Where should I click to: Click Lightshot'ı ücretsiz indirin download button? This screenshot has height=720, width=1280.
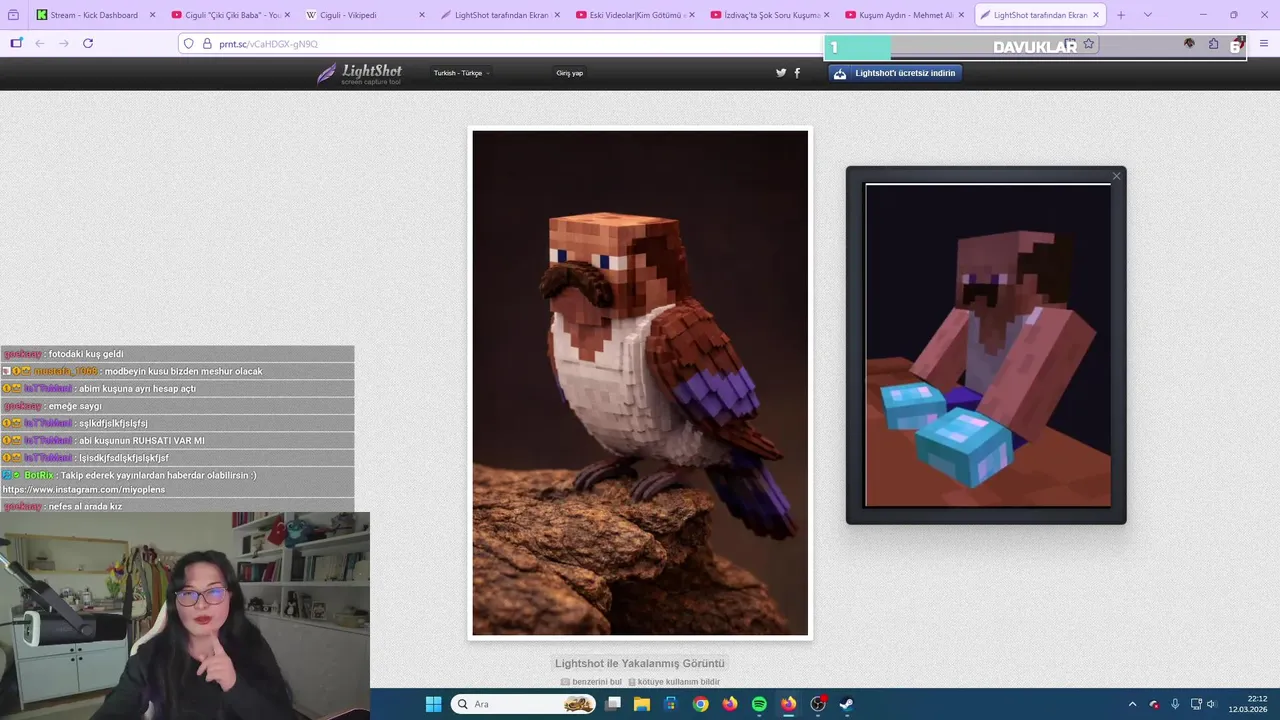click(895, 73)
